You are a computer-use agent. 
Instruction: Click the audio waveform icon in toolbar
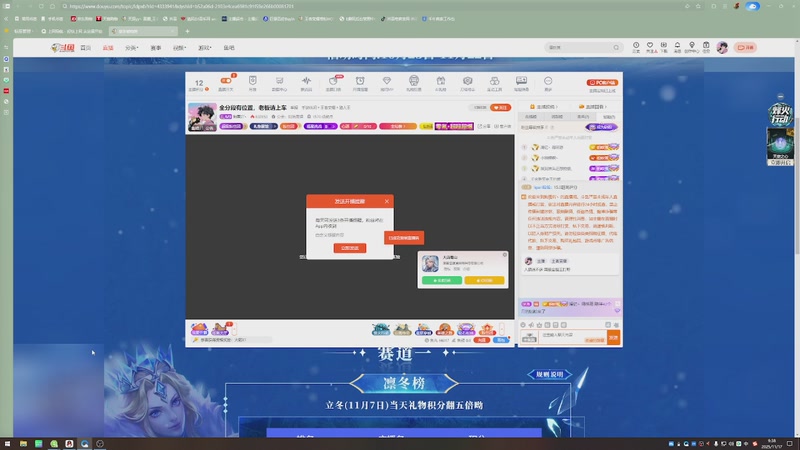click(x=306, y=81)
